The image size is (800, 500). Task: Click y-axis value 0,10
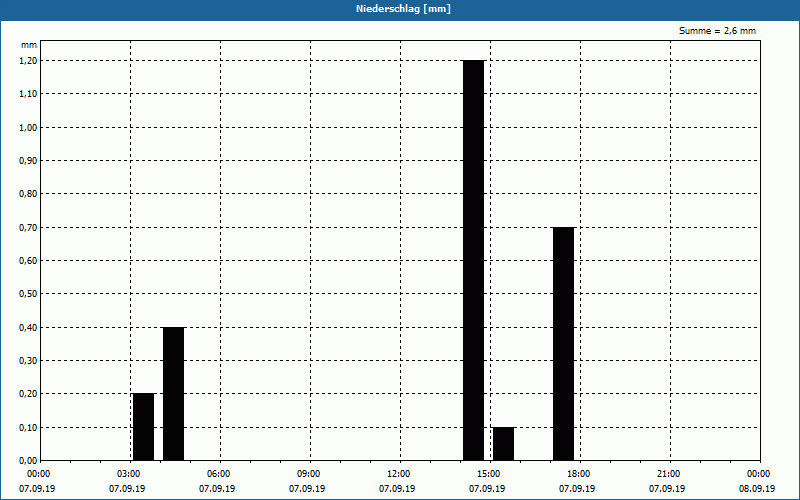[29, 428]
